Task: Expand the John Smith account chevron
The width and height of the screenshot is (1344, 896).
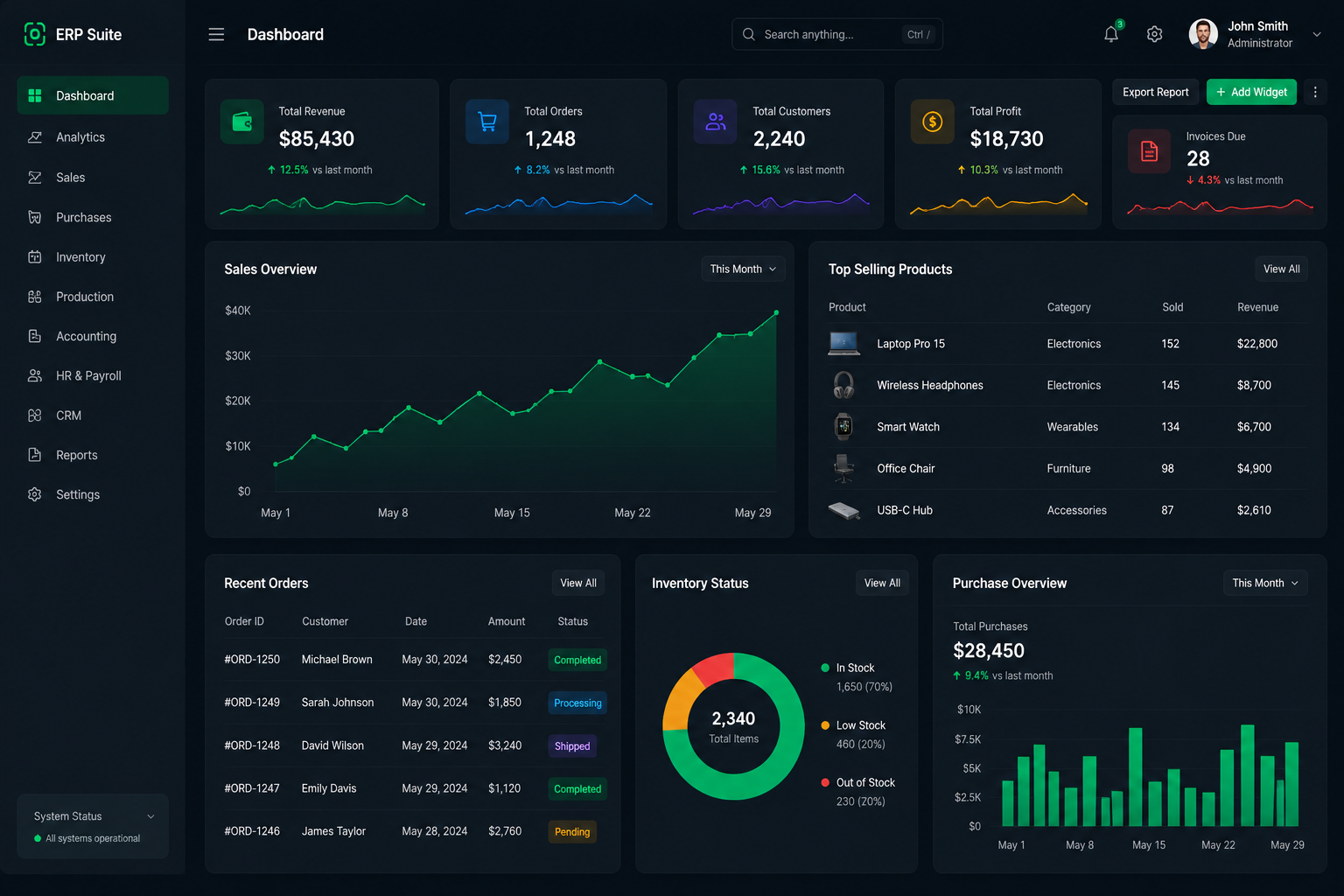Action: pos(1317,34)
